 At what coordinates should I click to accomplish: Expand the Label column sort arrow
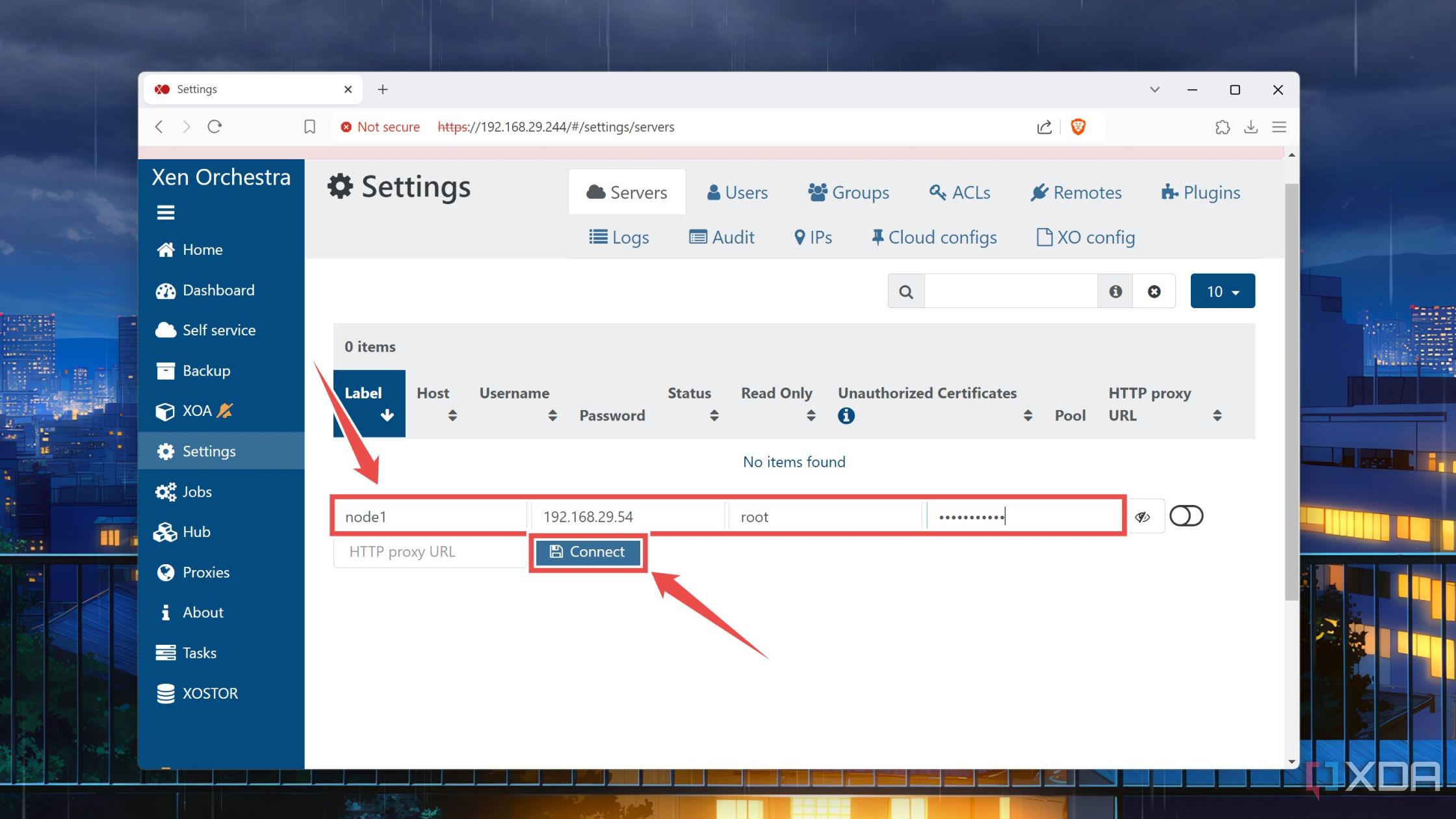pyautogui.click(x=387, y=417)
